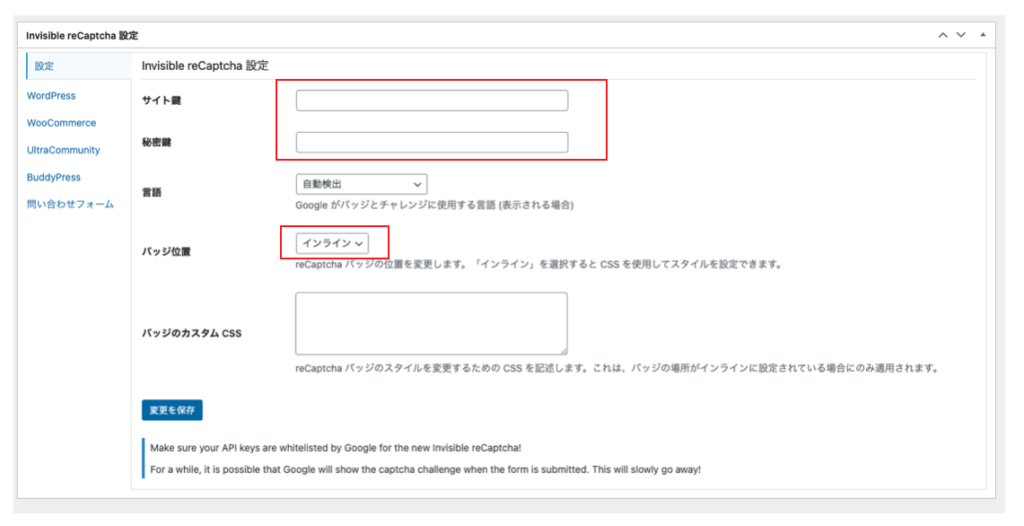
Task: Open the WooCommerce settings tab
Action: pos(61,123)
